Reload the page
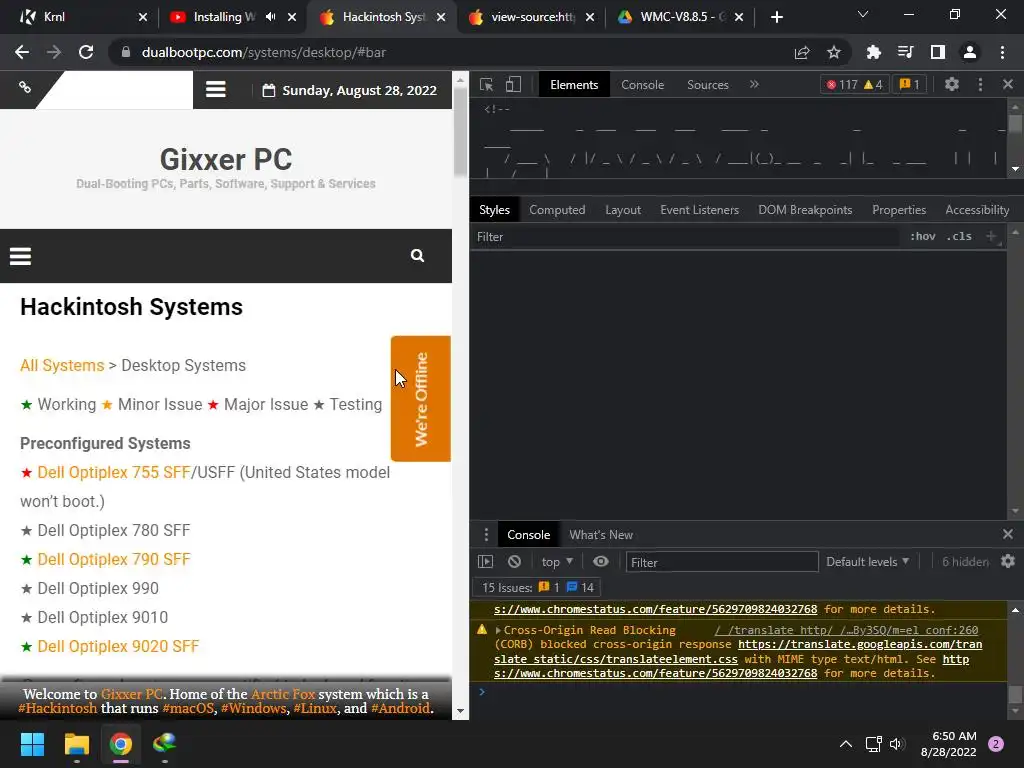 click(86, 52)
